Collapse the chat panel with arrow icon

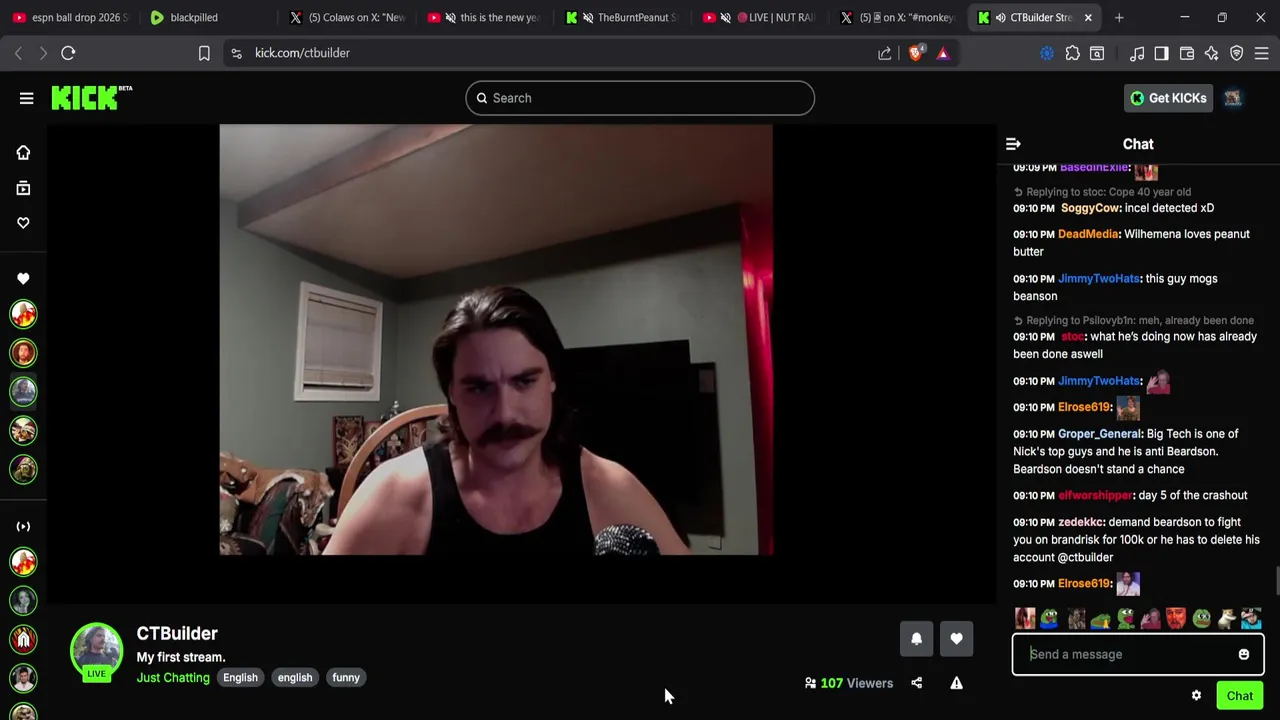tap(1013, 144)
